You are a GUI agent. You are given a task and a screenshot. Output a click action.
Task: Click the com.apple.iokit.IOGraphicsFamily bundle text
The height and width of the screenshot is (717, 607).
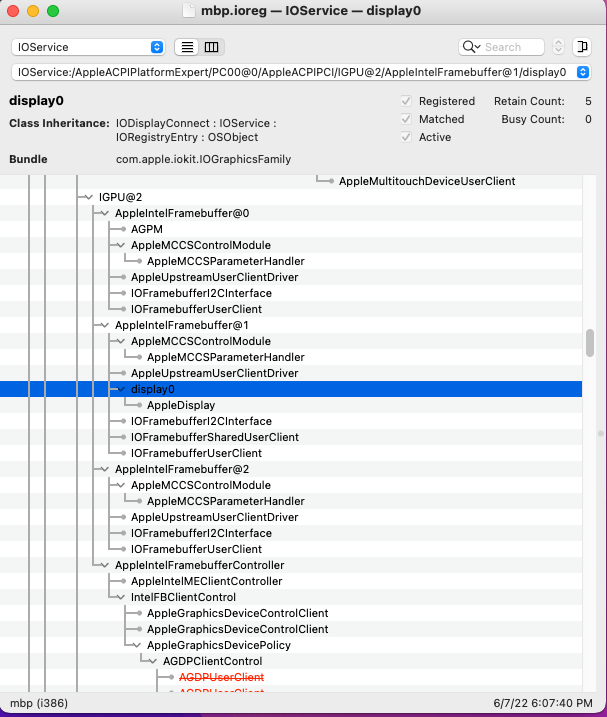pos(204,159)
